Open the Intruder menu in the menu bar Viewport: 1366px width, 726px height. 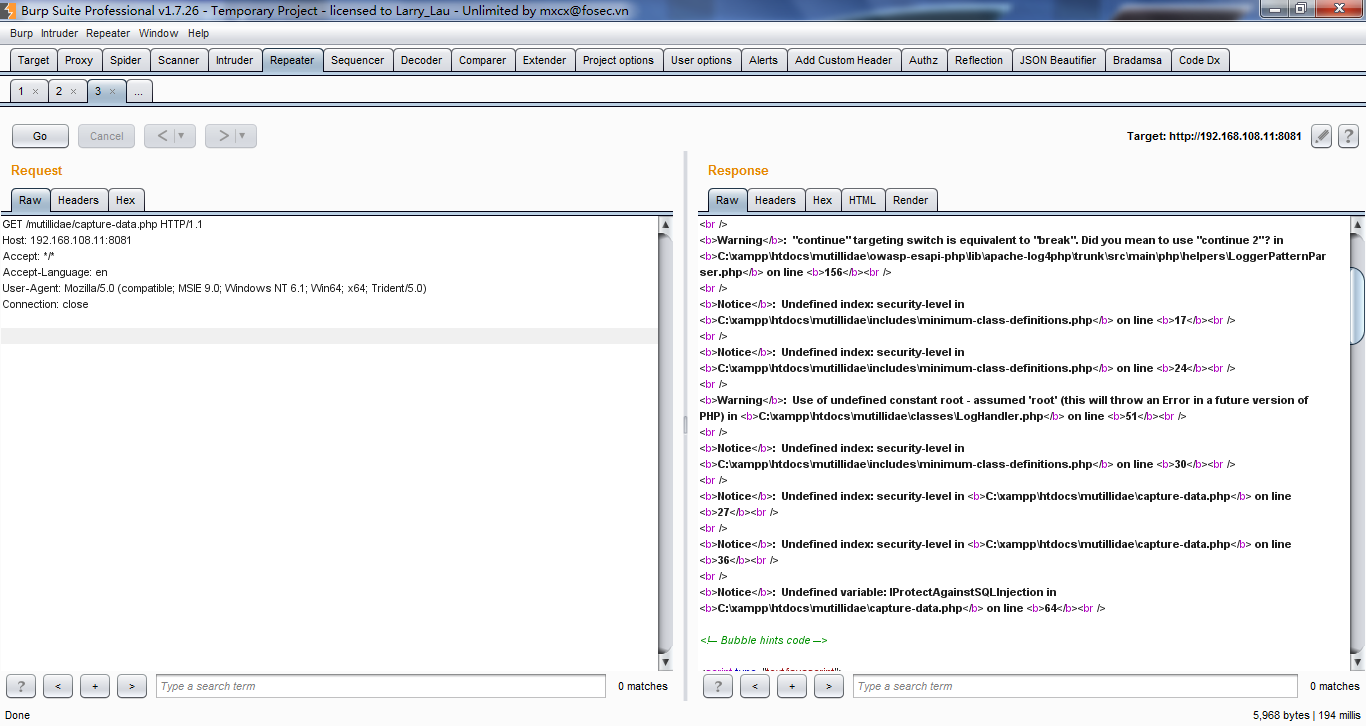(x=59, y=33)
